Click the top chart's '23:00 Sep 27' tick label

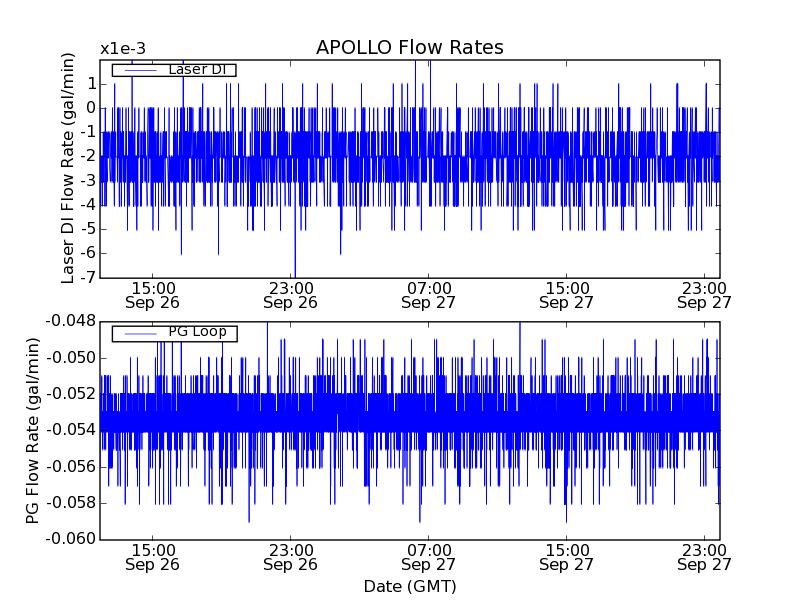[x=704, y=295]
